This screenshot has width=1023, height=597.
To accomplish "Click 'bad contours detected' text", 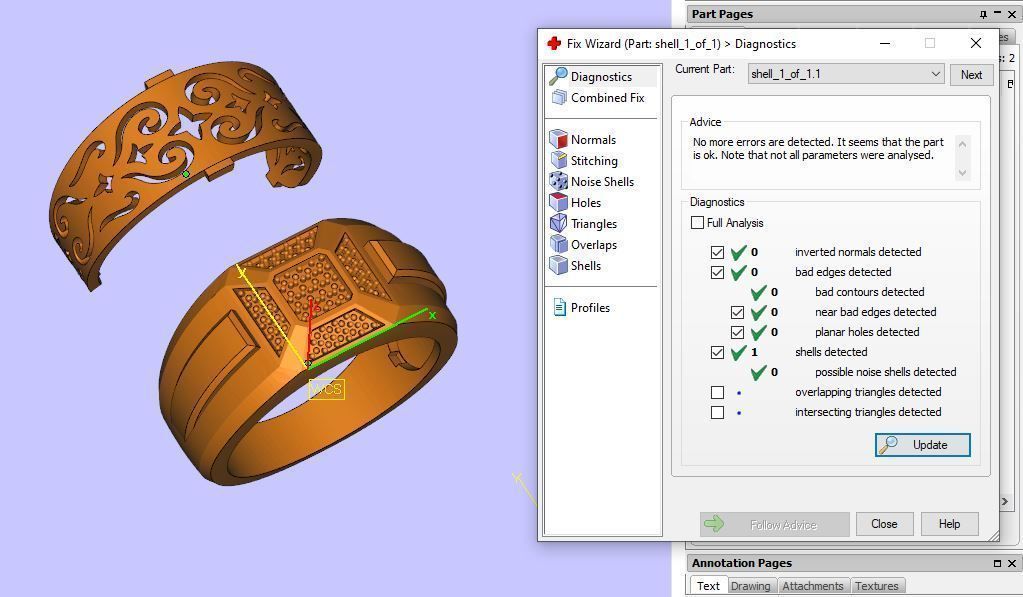I will [x=869, y=292].
